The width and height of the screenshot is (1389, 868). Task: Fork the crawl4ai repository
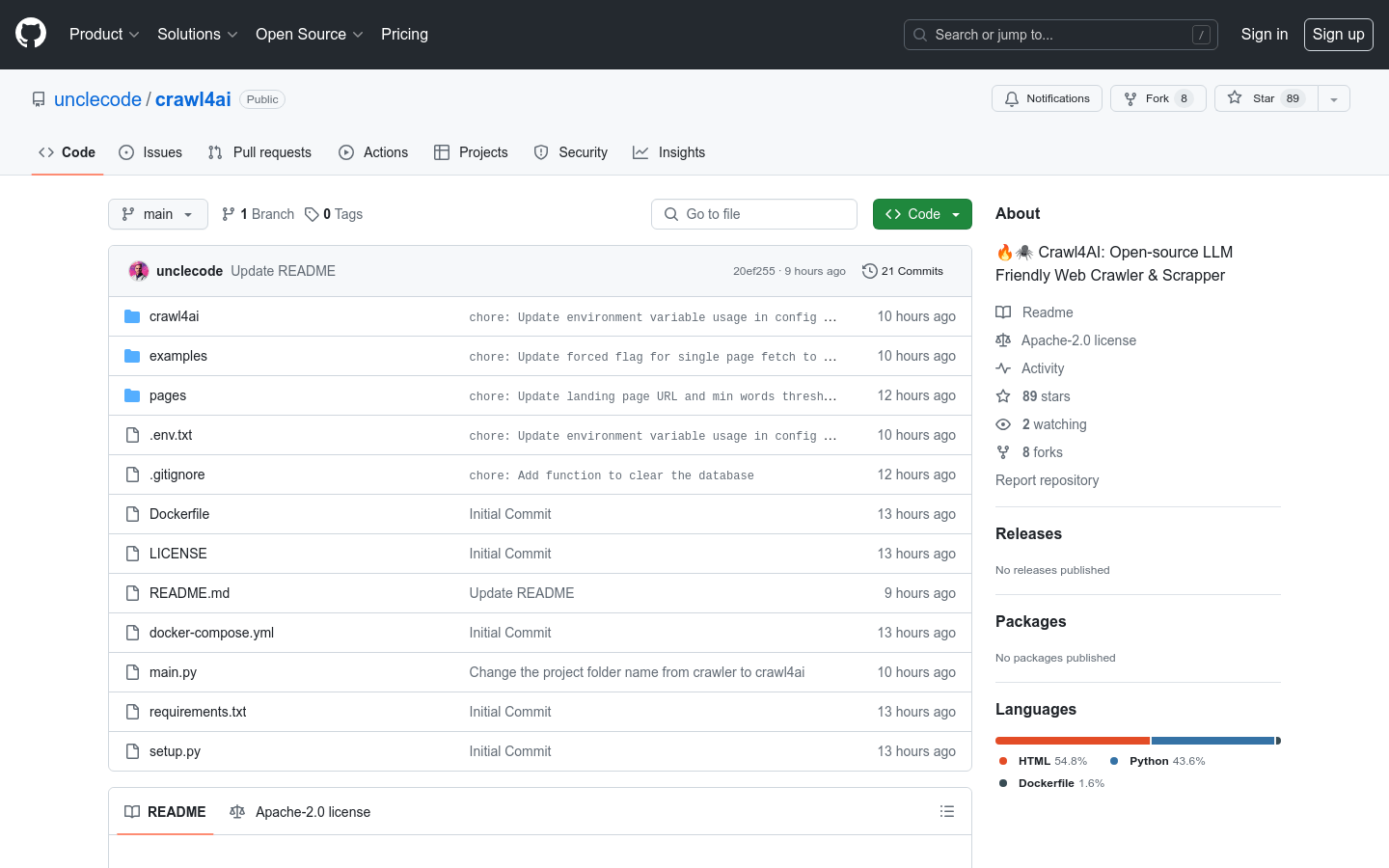click(x=1157, y=98)
